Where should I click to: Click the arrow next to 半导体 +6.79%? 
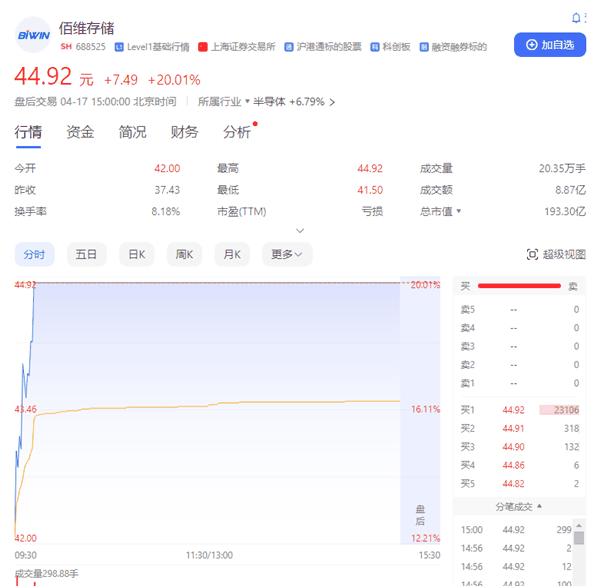(x=332, y=102)
